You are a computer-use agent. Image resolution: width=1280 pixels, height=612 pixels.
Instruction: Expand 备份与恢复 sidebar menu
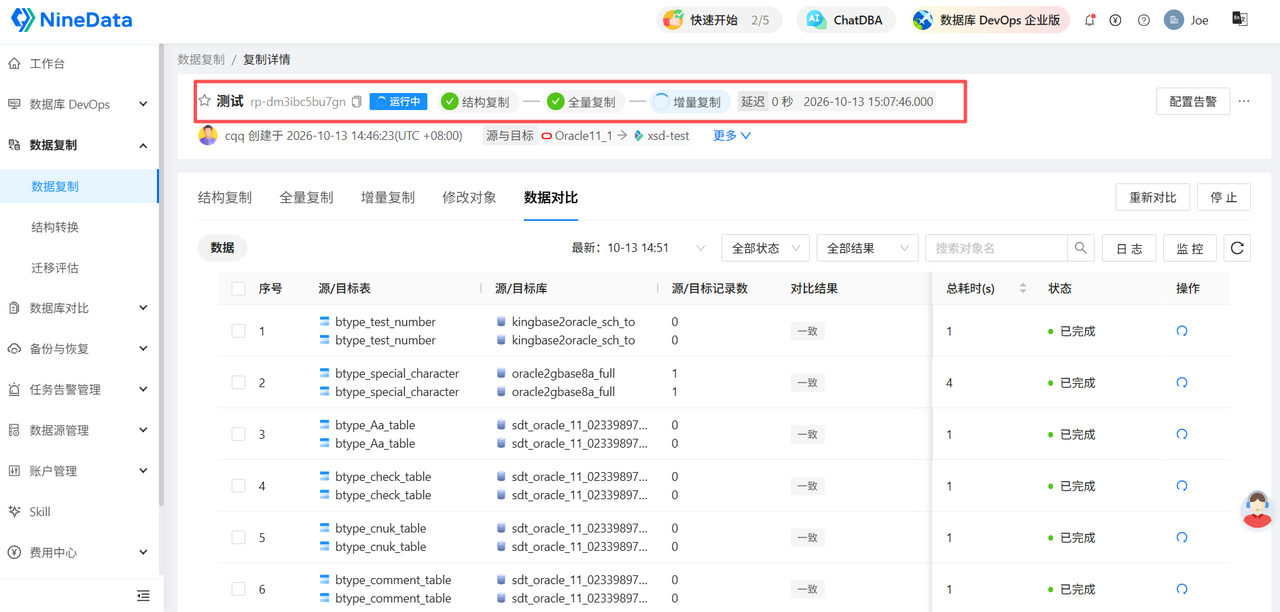point(79,349)
